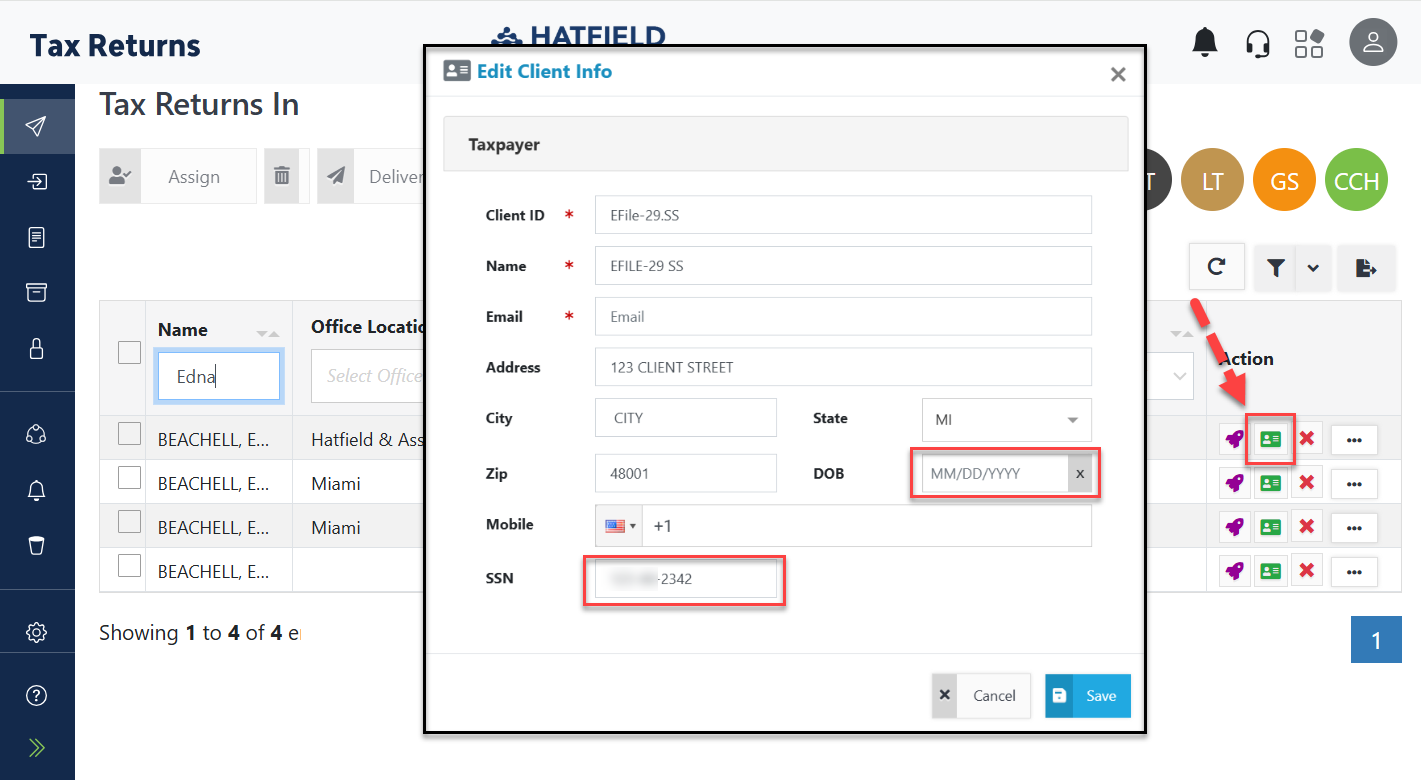Click the refresh grid button
Viewport: 1421px width, 780px height.
coord(1216,267)
